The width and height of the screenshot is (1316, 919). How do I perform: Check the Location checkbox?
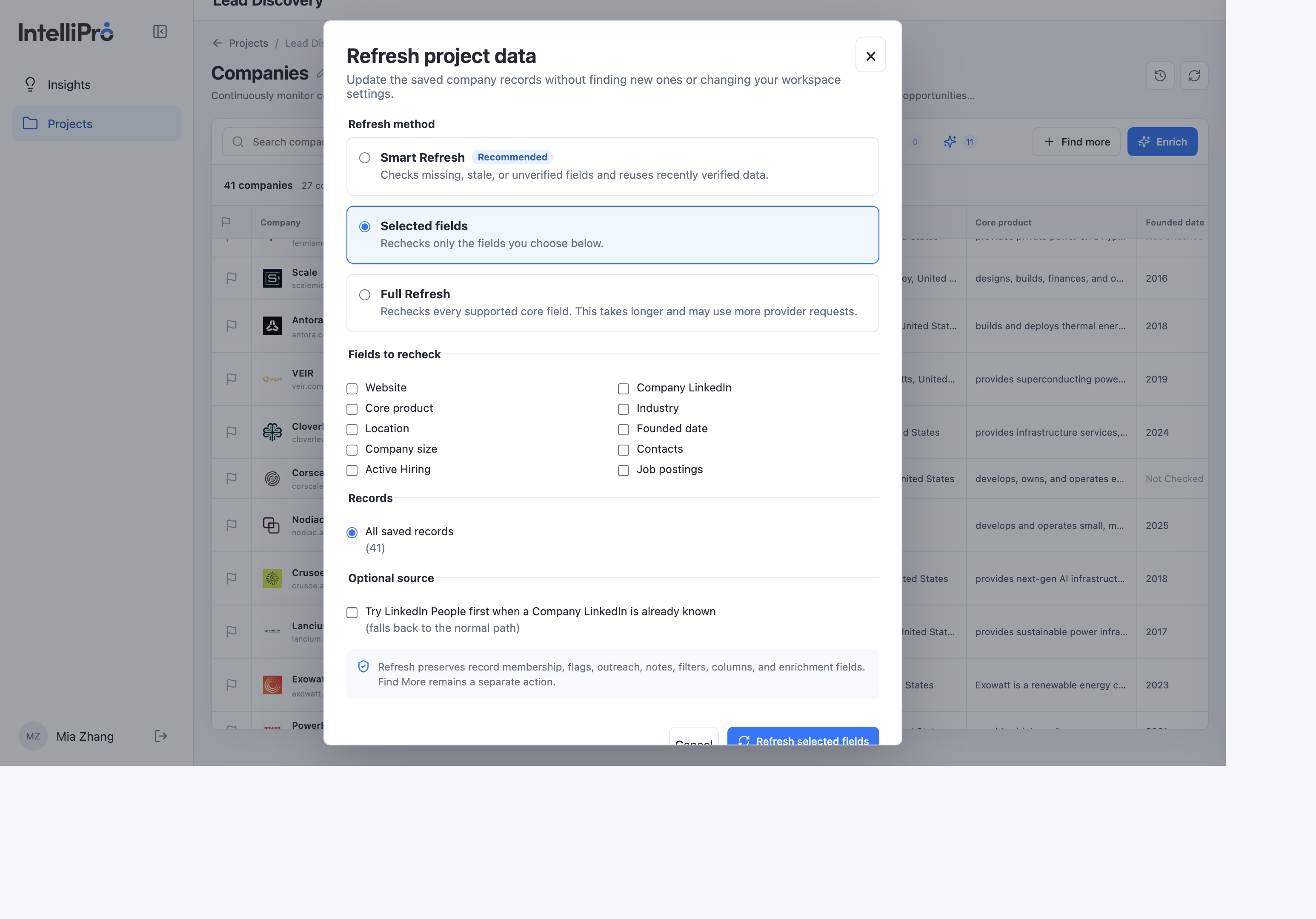click(352, 429)
